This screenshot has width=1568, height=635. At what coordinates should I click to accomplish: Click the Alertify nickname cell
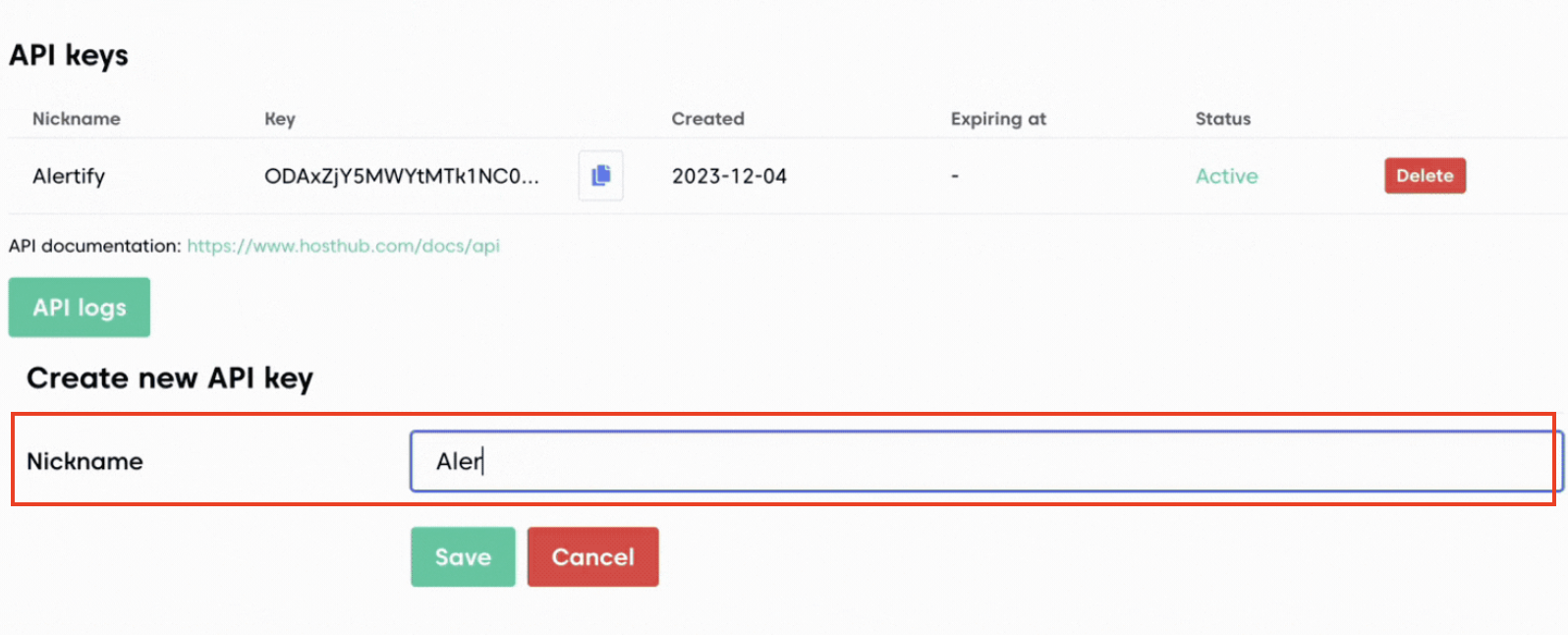point(69,177)
